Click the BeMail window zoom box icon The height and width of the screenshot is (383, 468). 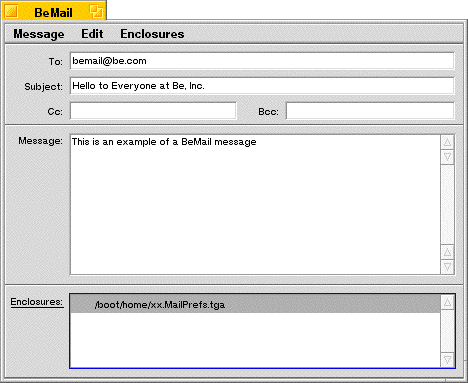pyautogui.click(x=96, y=12)
